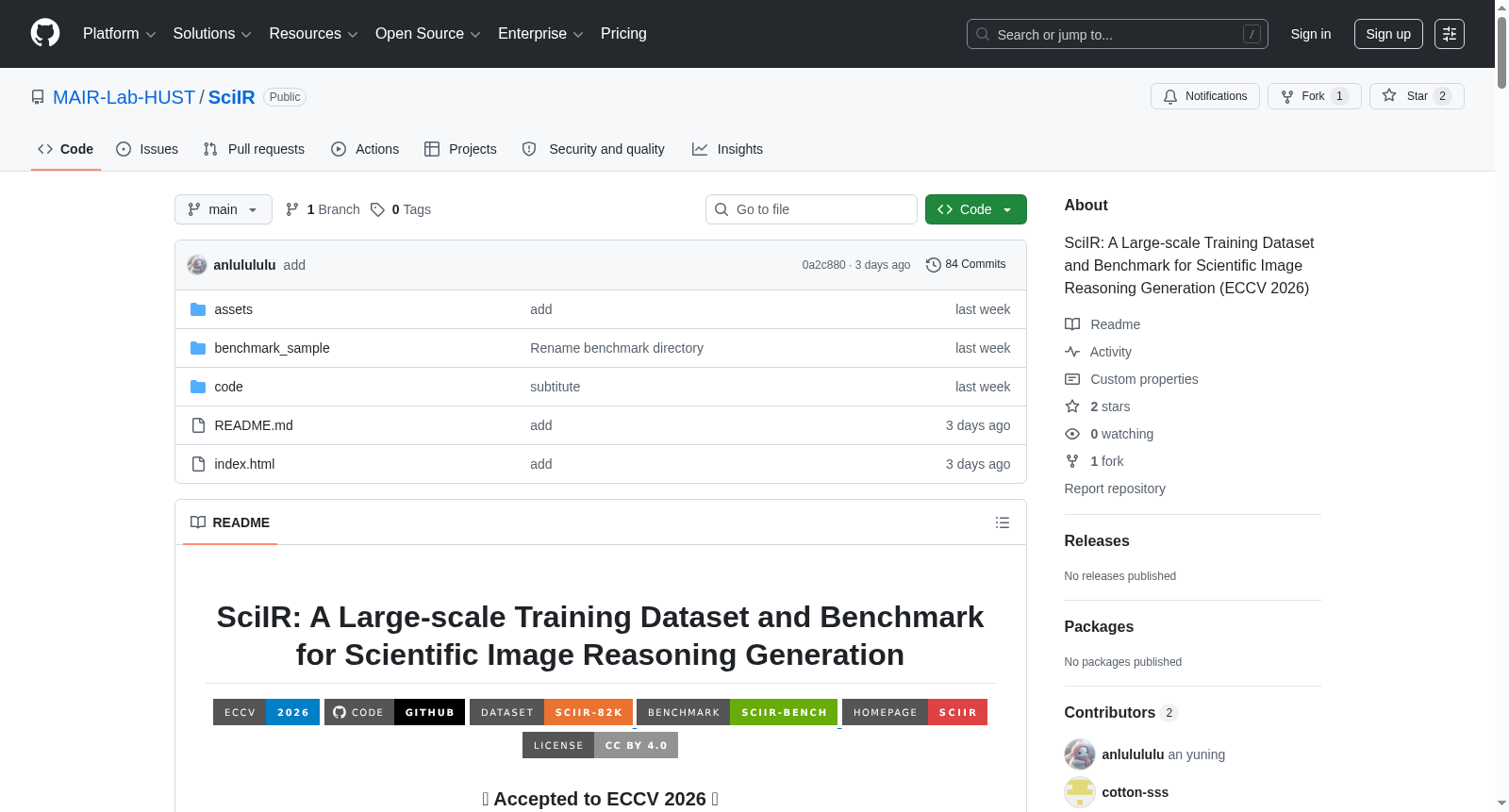The height and width of the screenshot is (812, 1509).
Task: View the 0 Tags link
Action: [401, 209]
